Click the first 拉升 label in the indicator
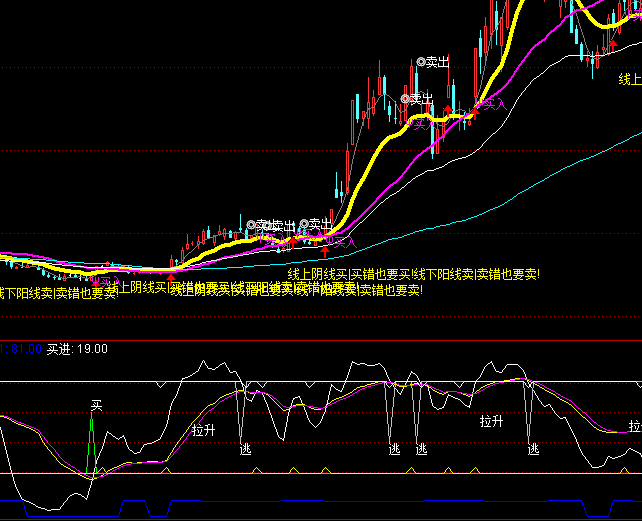The height and width of the screenshot is (521, 642). click(x=204, y=429)
